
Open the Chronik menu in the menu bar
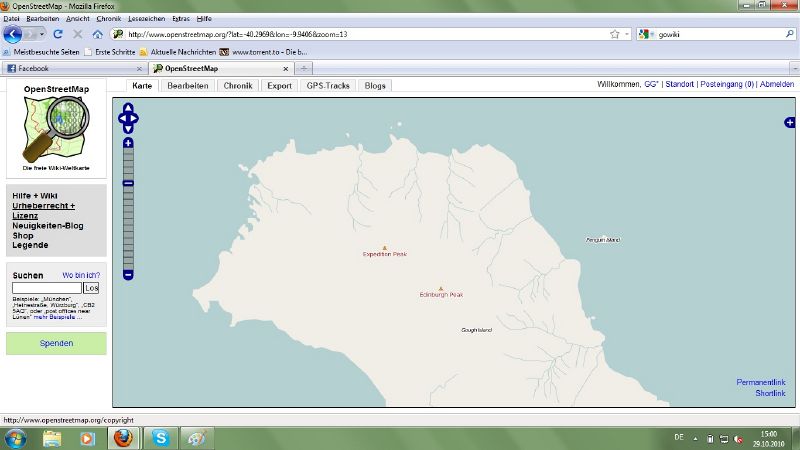[x=109, y=18]
